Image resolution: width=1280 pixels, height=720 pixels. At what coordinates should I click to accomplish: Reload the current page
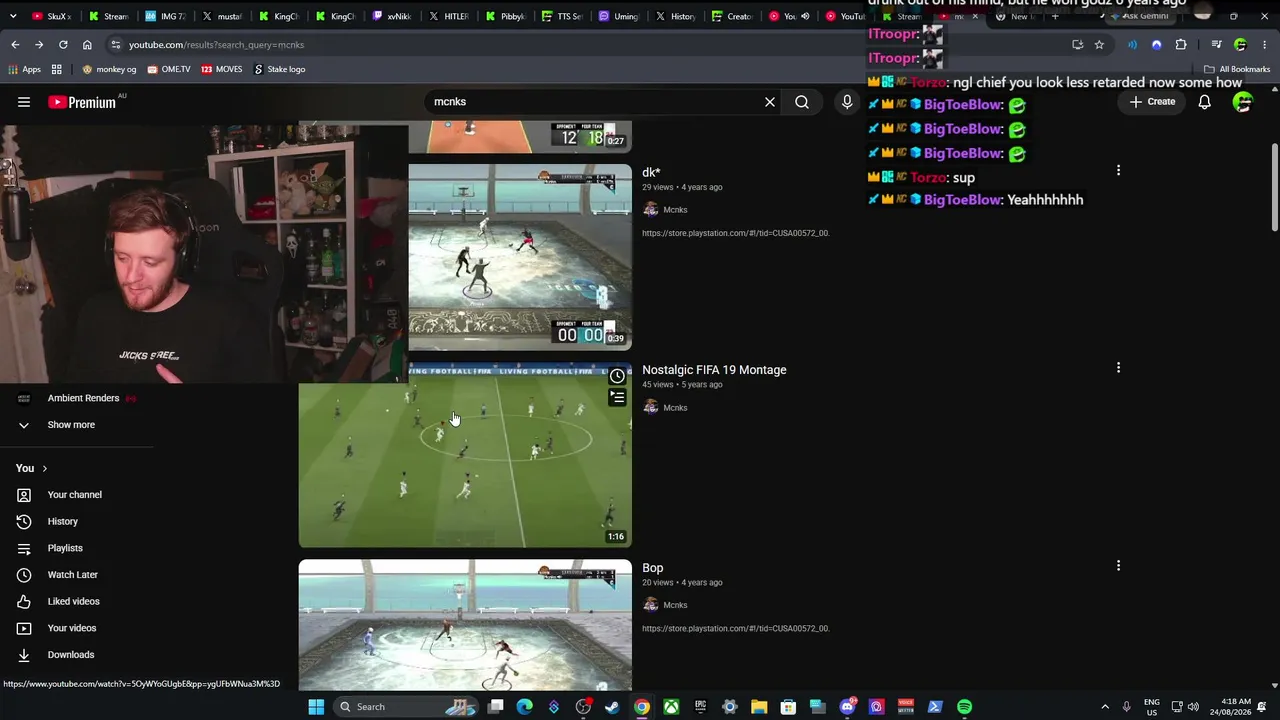click(63, 45)
